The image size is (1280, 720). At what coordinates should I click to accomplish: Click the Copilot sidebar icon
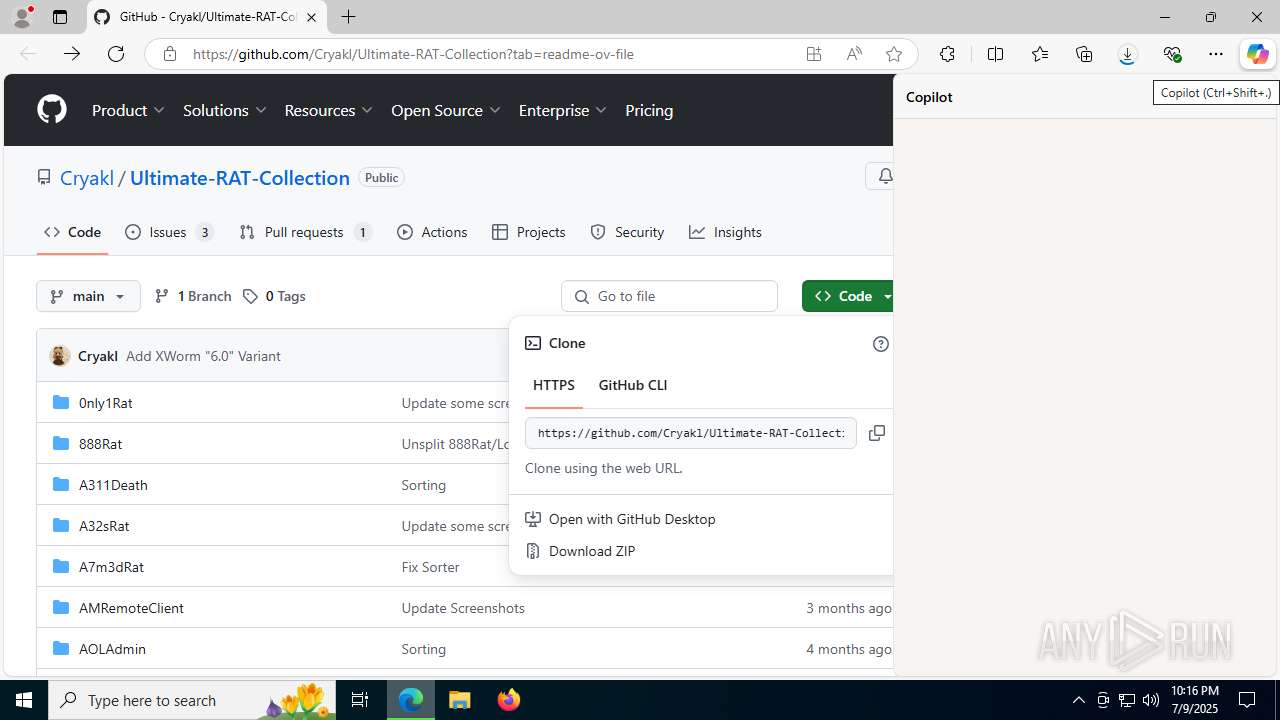tap(1257, 54)
